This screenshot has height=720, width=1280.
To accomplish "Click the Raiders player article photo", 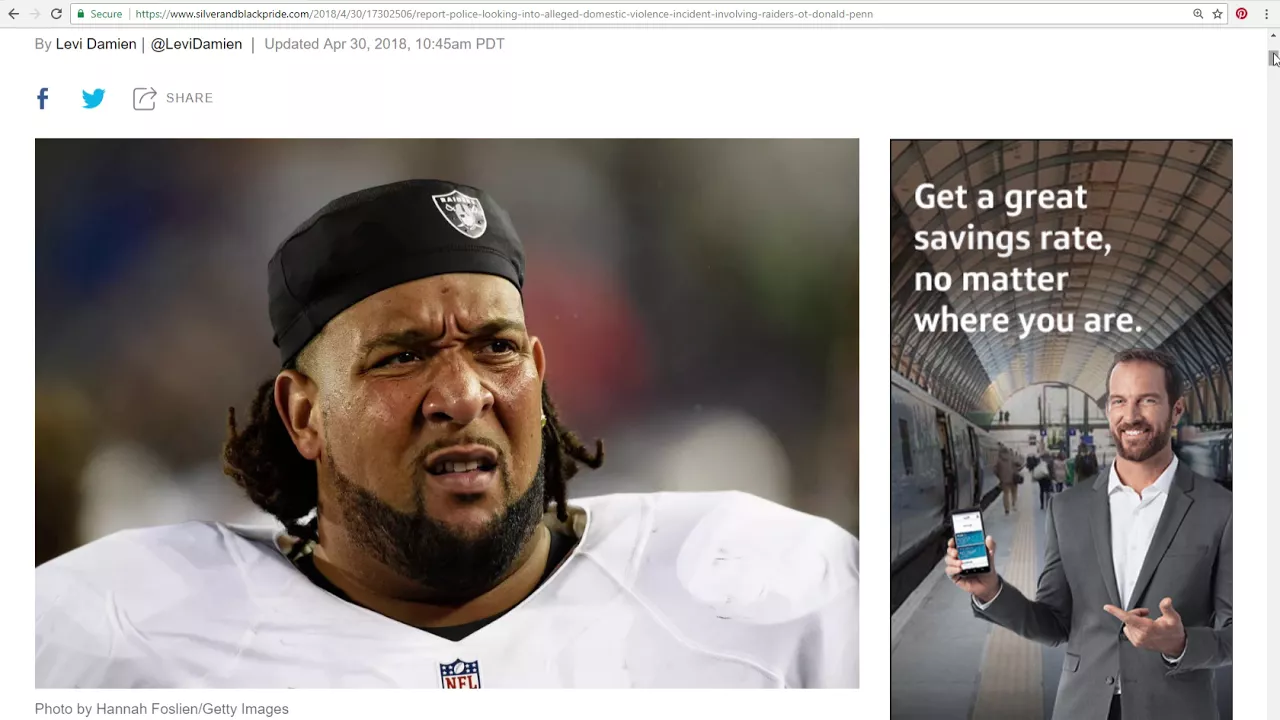I will coord(447,413).
